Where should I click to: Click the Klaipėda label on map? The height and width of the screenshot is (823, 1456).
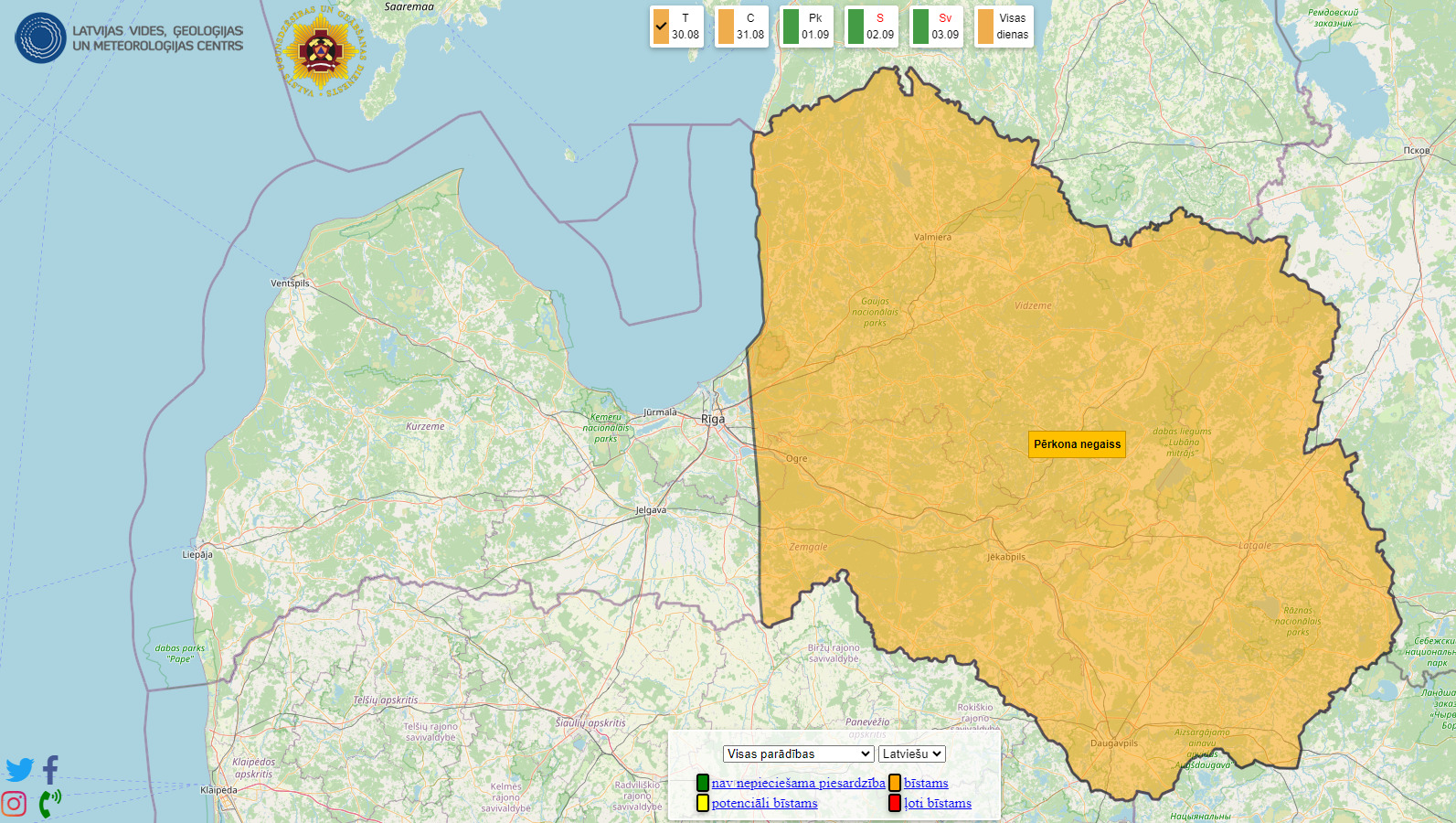(x=219, y=790)
